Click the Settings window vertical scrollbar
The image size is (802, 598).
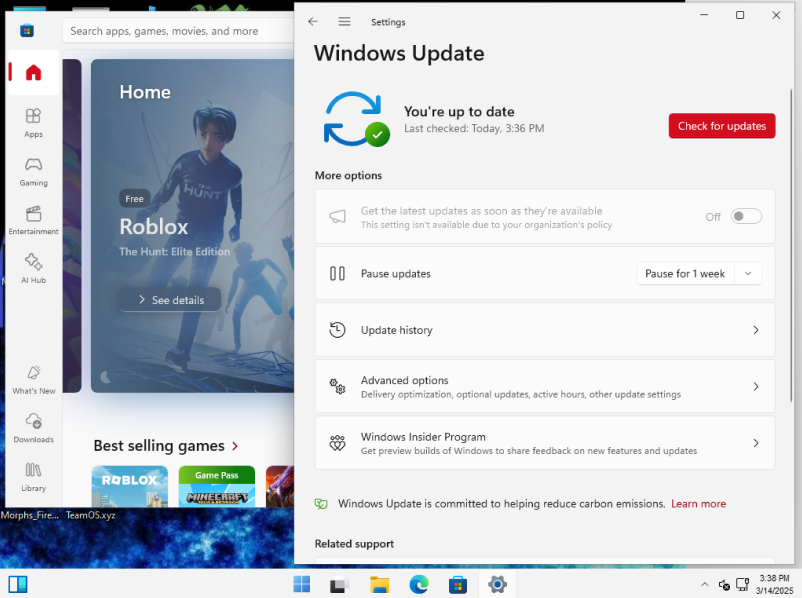[x=791, y=246]
